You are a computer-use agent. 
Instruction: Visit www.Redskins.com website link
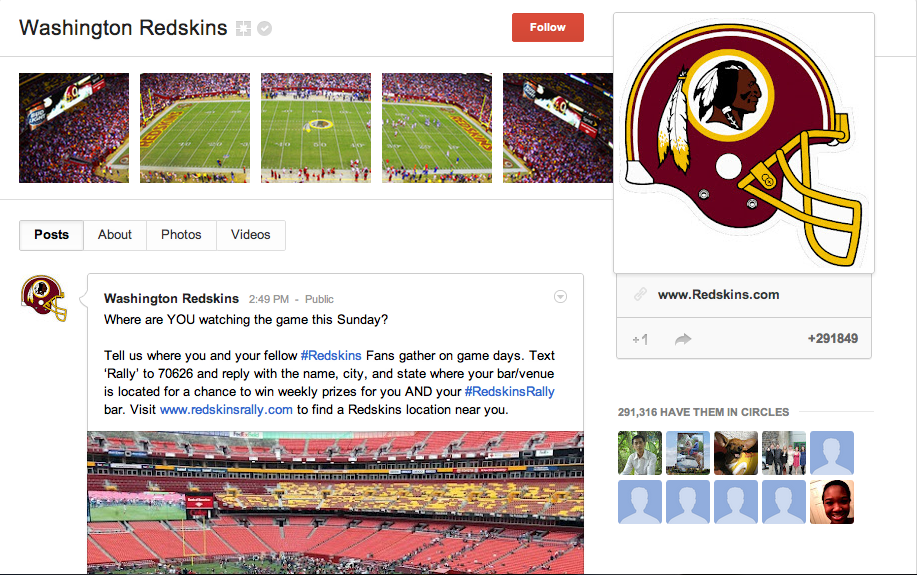[x=718, y=294]
